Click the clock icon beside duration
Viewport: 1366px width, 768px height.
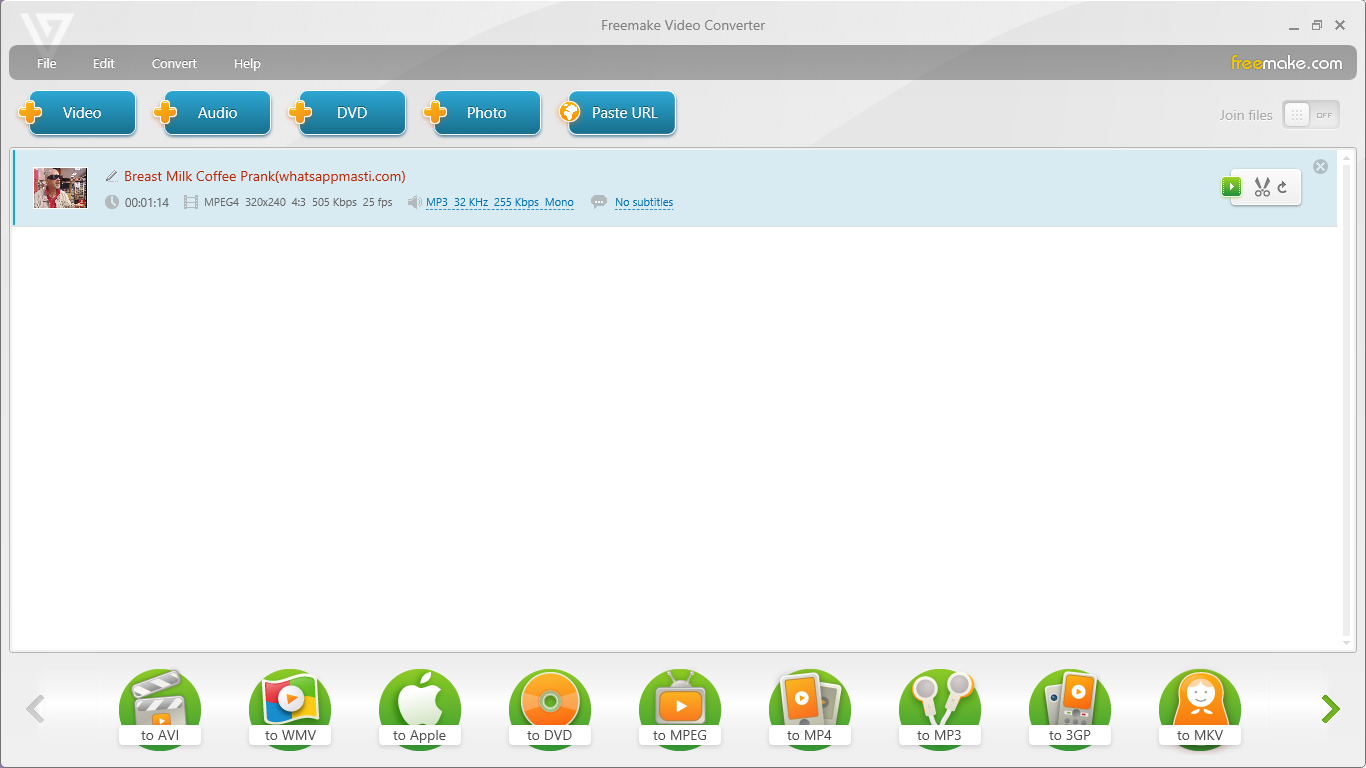click(112, 202)
